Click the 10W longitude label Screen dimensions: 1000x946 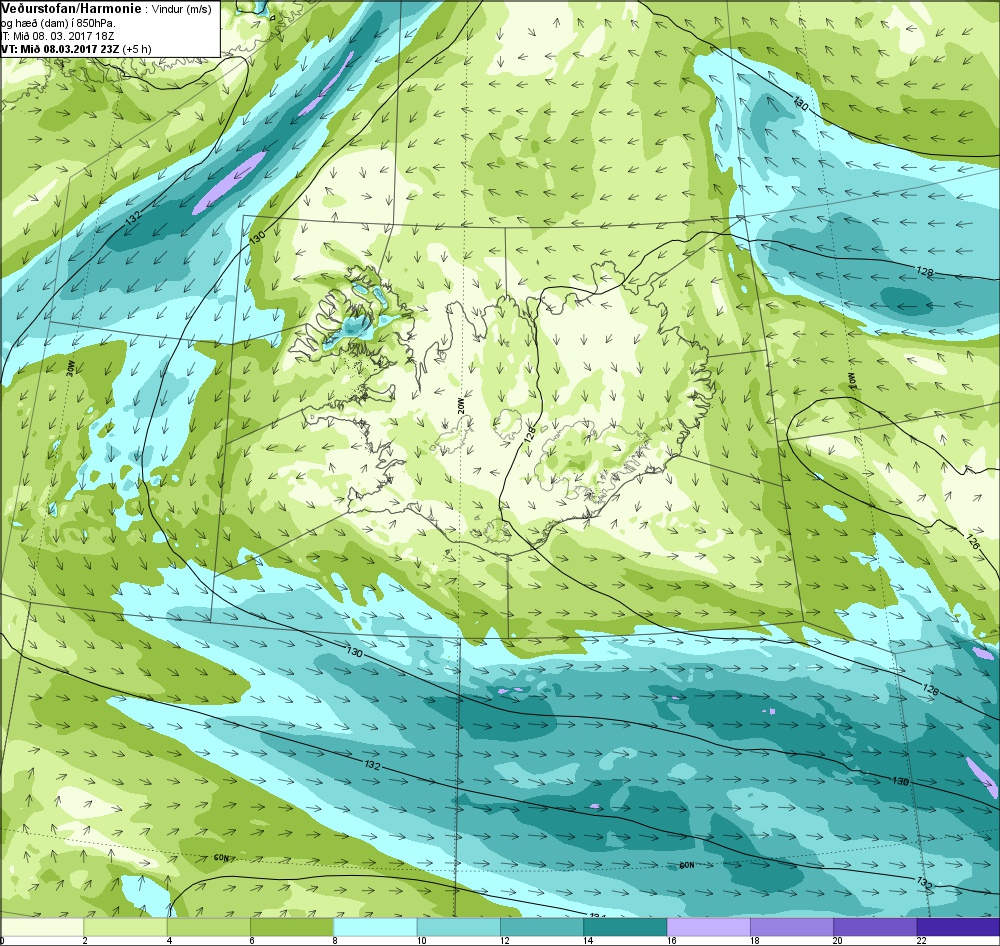coord(852,381)
